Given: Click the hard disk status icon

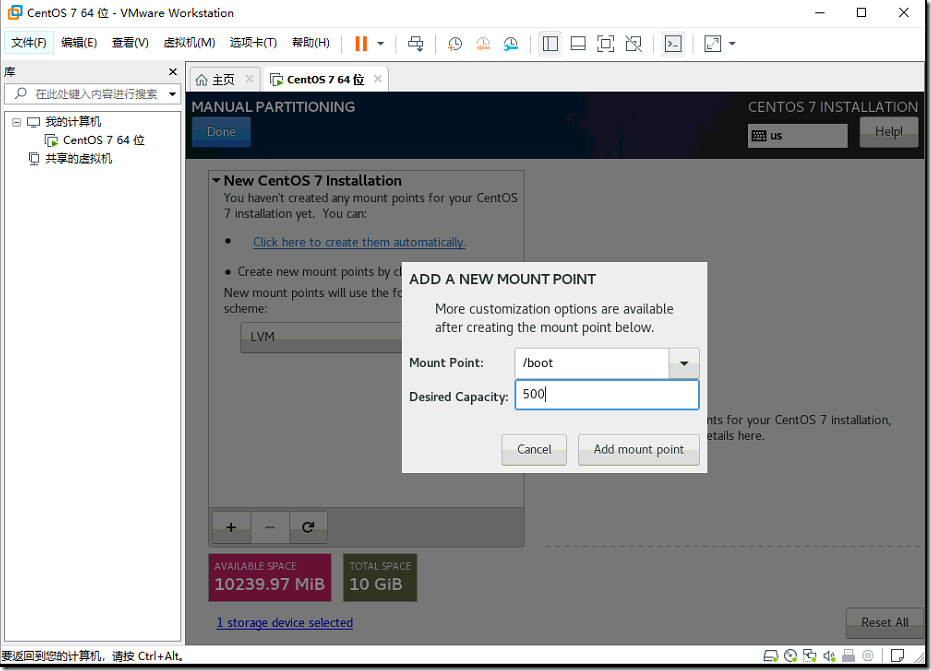Looking at the screenshot, I should coord(771,656).
